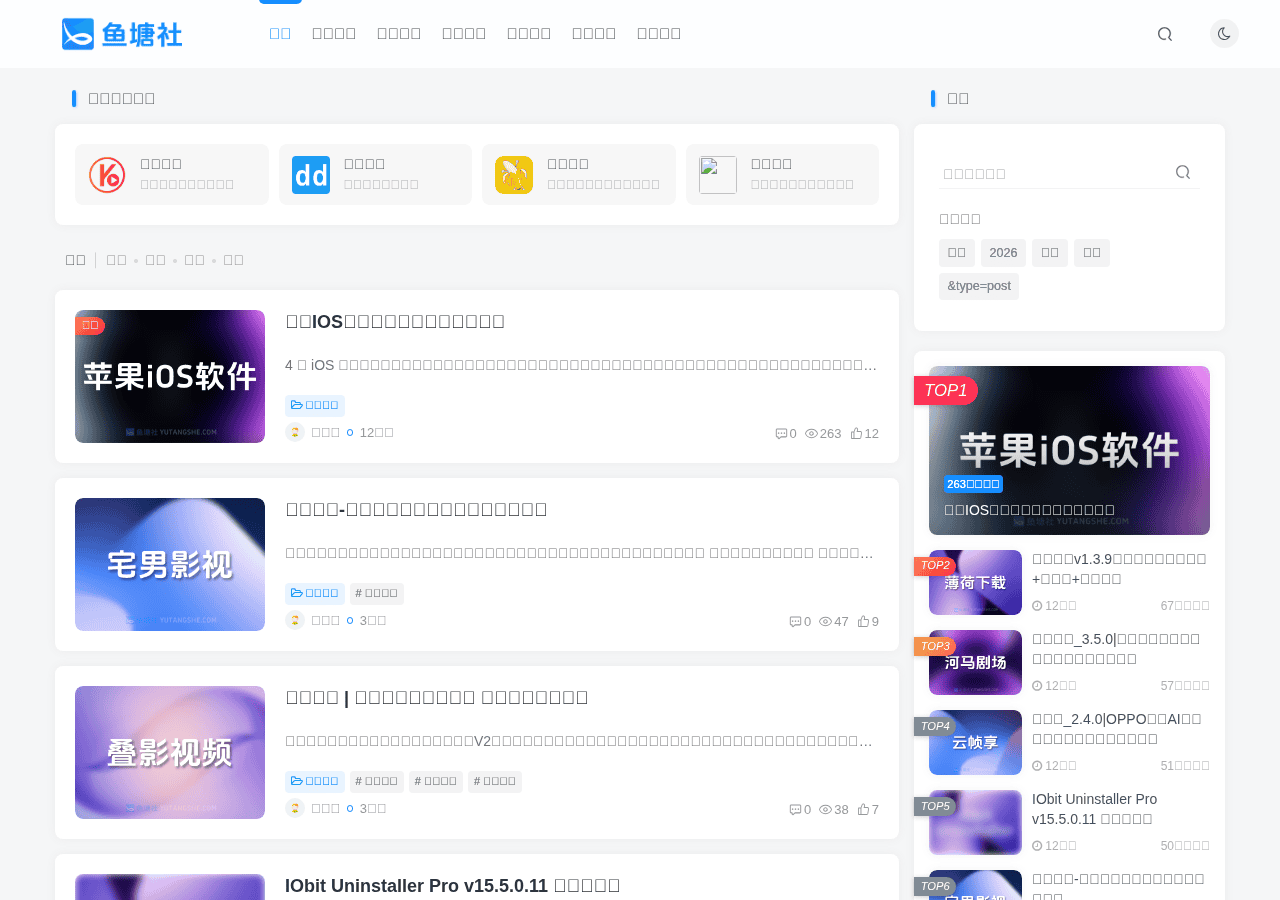The width and height of the screenshot is (1280, 900).
Task: Open the TOP4 云帧享 thumbnail
Action: 975,742
